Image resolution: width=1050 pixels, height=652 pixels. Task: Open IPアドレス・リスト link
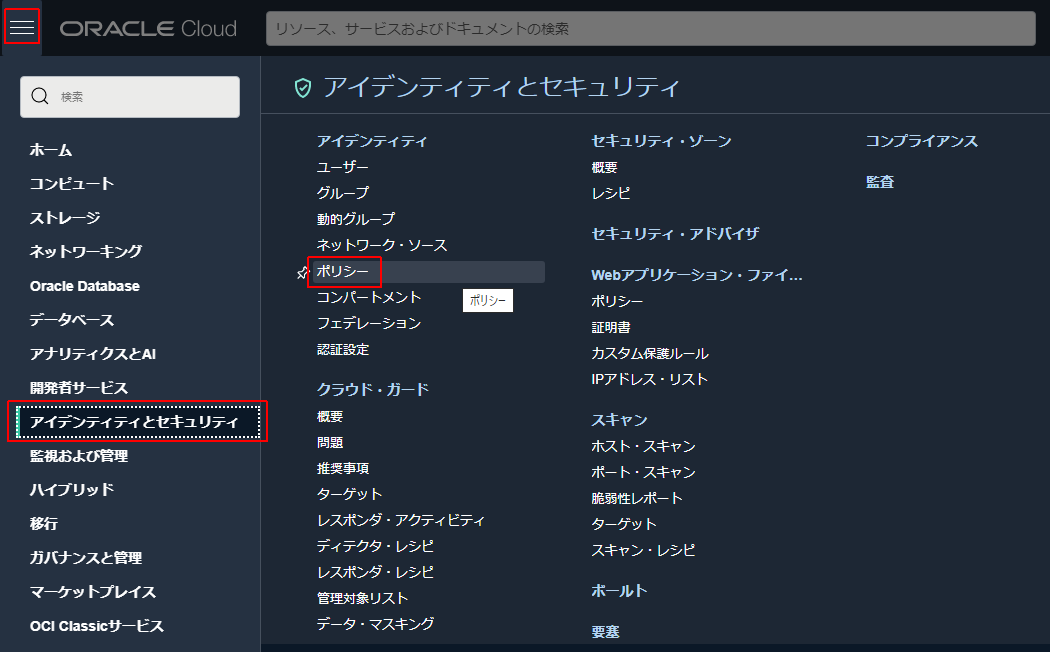tap(650, 380)
